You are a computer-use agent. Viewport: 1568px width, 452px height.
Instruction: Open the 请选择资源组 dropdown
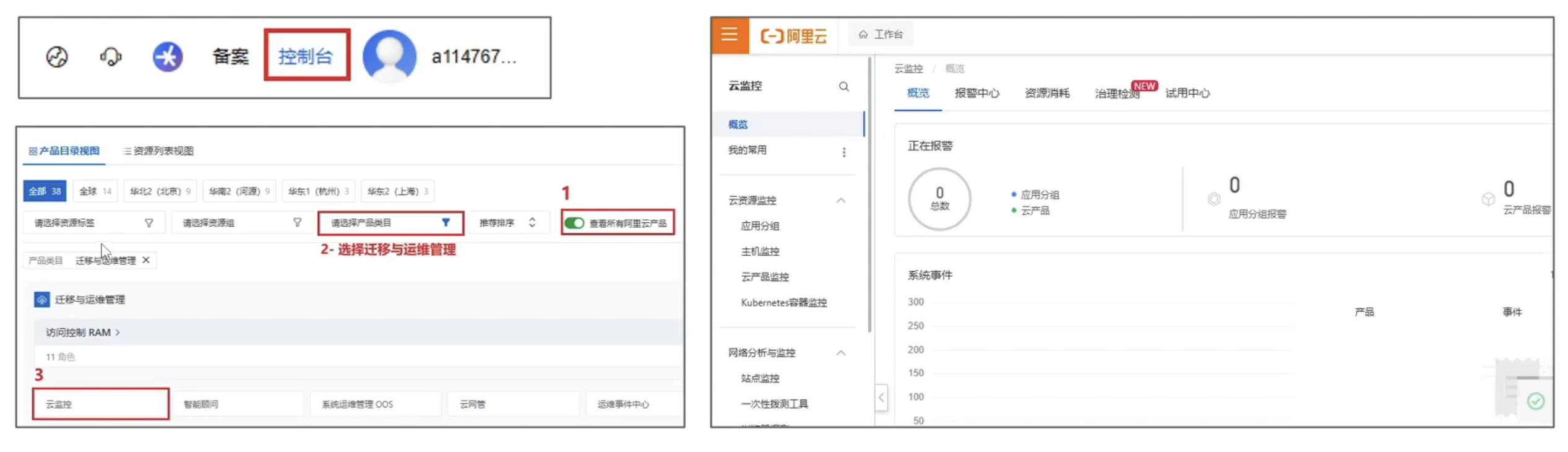(242, 223)
